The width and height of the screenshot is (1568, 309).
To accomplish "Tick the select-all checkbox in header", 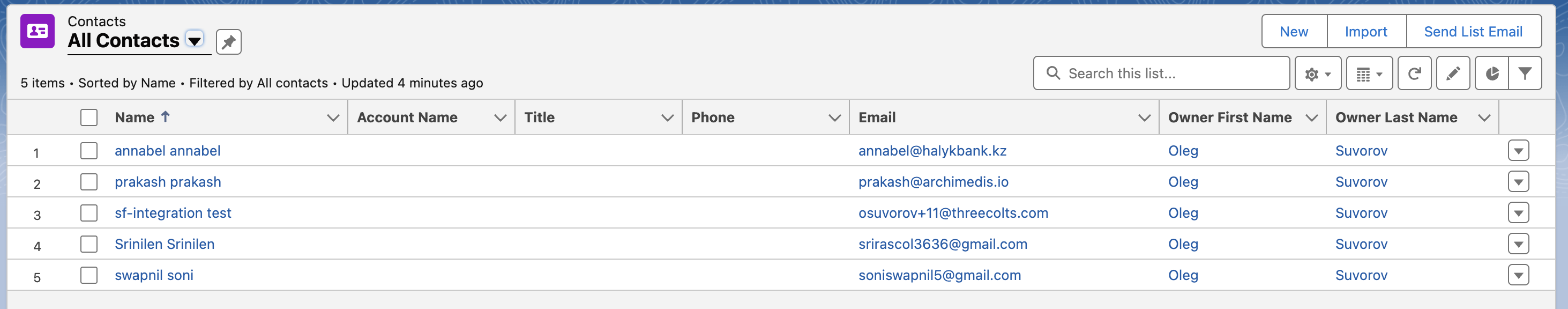I will [89, 117].
